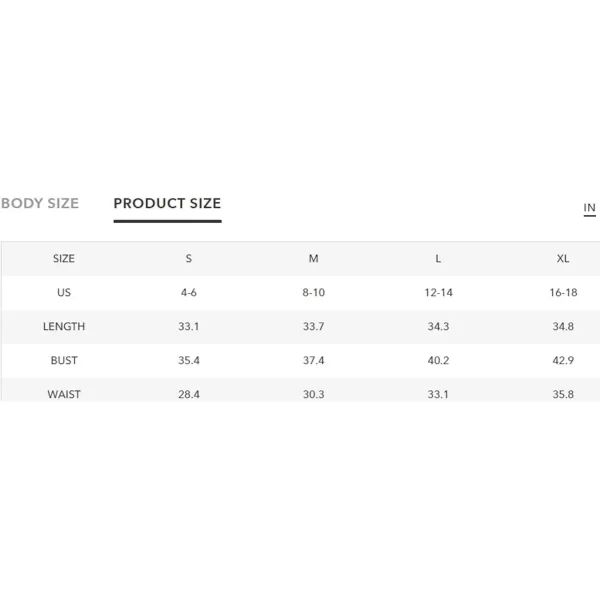The width and height of the screenshot is (600, 600).
Task: Select the M size column header
Action: tap(313, 259)
